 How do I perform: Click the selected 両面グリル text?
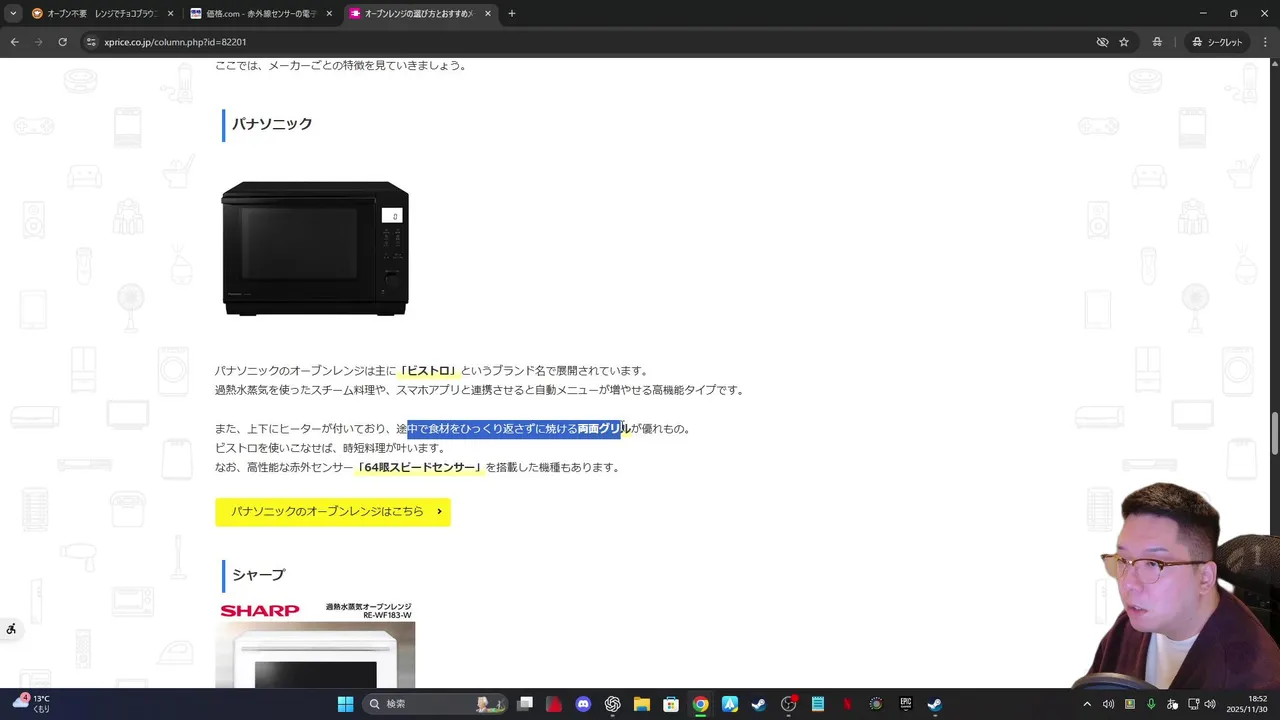click(604, 429)
